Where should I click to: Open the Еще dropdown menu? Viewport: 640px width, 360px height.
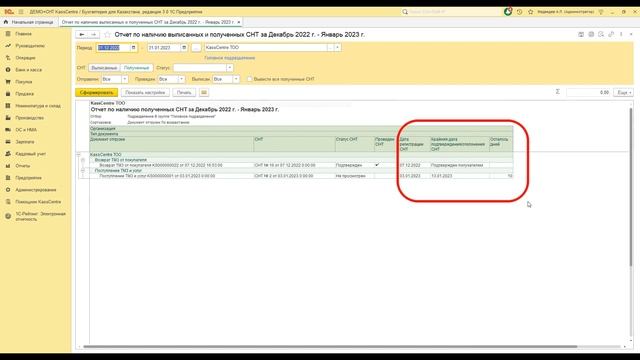point(623,93)
